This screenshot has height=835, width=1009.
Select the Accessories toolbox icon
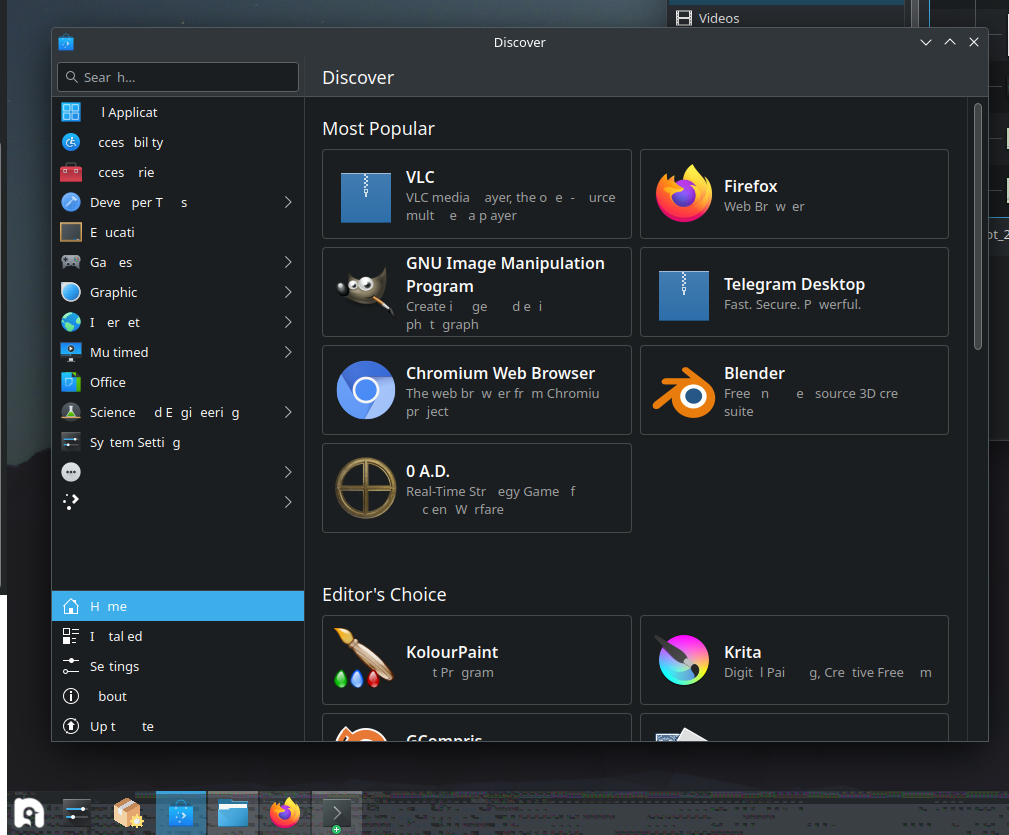tap(71, 172)
